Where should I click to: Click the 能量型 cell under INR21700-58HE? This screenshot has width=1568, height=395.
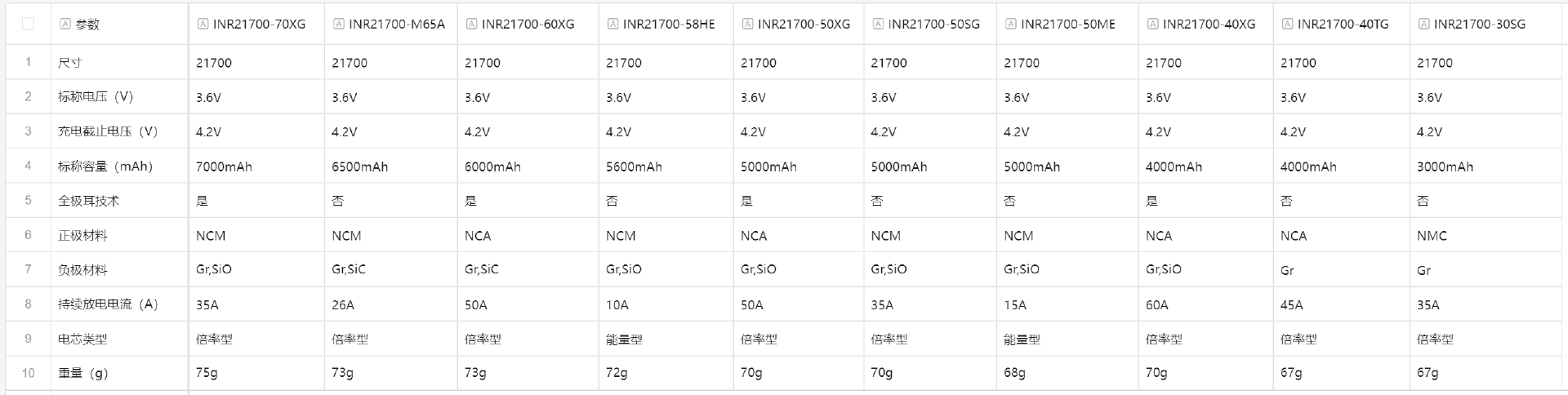pyautogui.click(x=624, y=340)
